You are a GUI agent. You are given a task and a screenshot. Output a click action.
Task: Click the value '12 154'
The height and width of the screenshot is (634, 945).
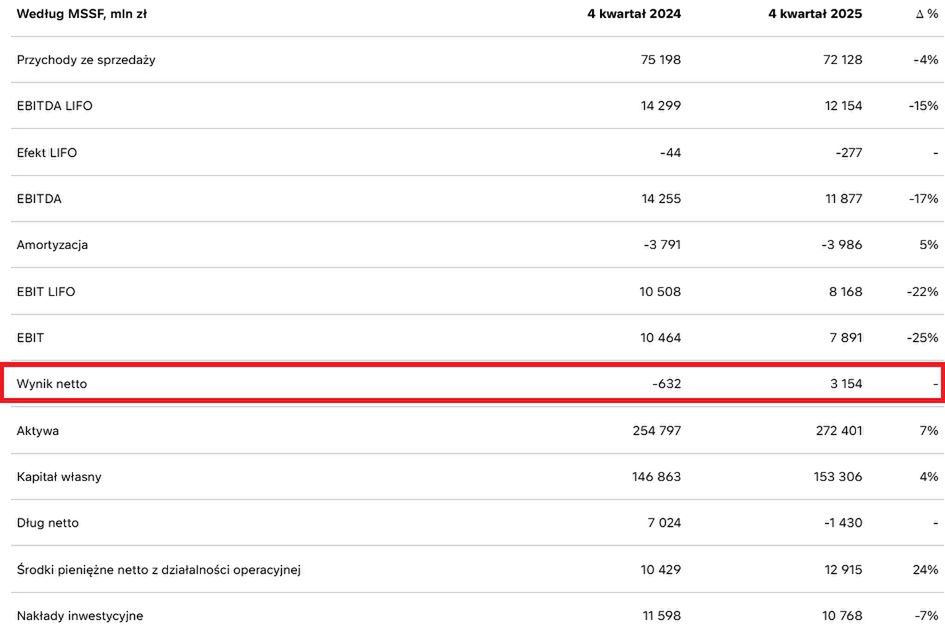click(843, 105)
